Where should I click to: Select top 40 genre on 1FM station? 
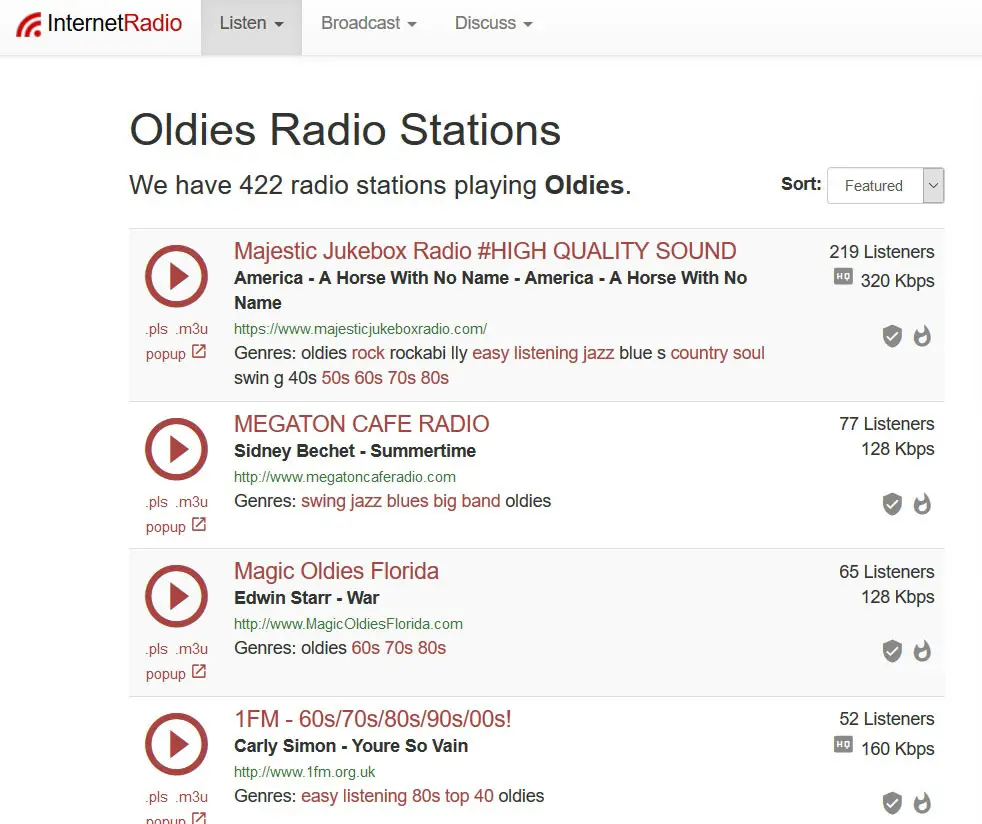point(469,796)
